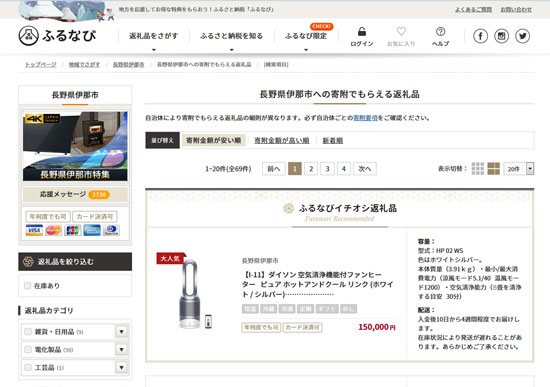Open ふるなび限定 menu
Viewport: 550px width, 387px height.
click(306, 36)
